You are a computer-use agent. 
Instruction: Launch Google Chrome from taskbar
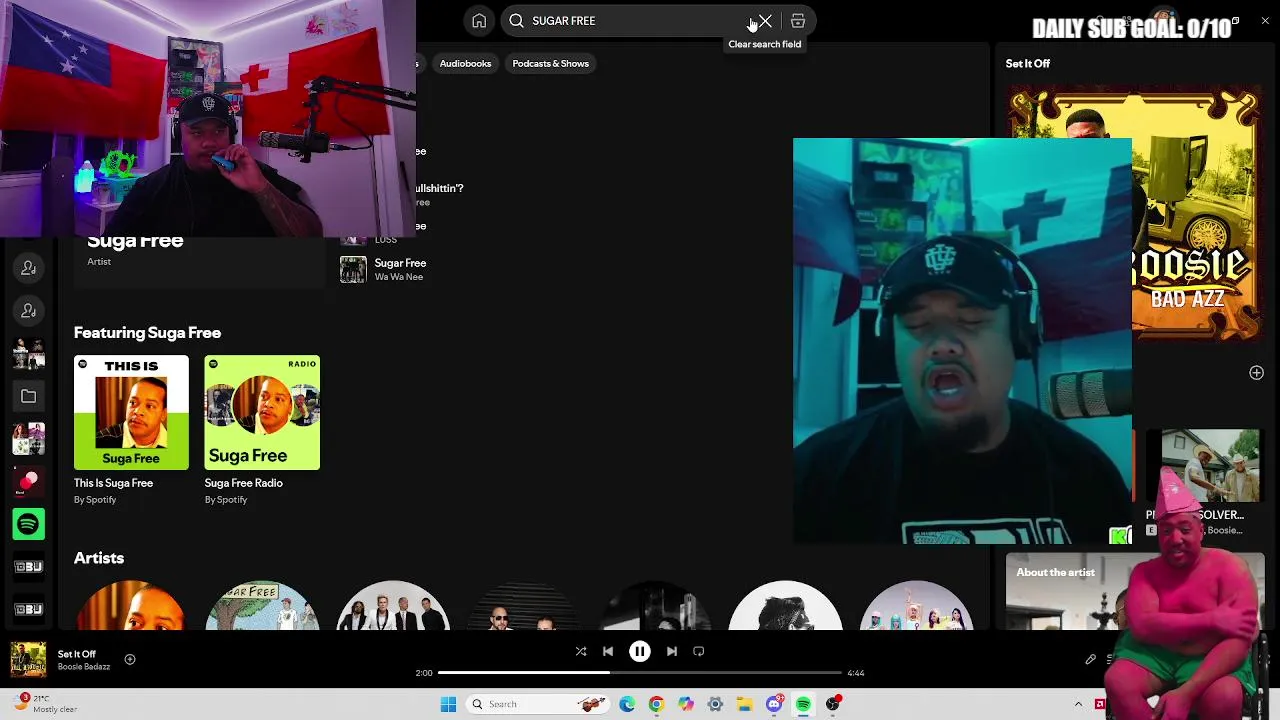click(656, 704)
